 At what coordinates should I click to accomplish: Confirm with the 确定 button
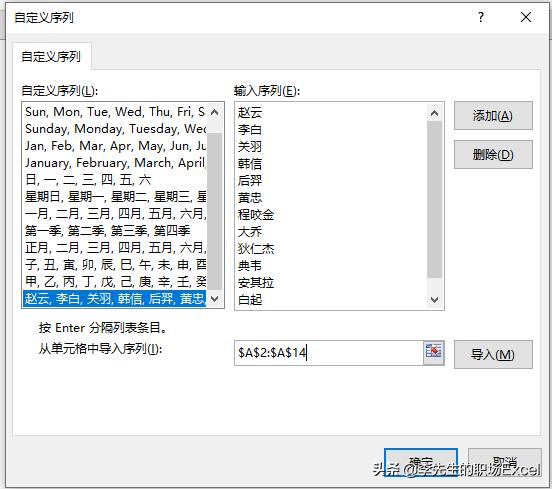(x=421, y=462)
